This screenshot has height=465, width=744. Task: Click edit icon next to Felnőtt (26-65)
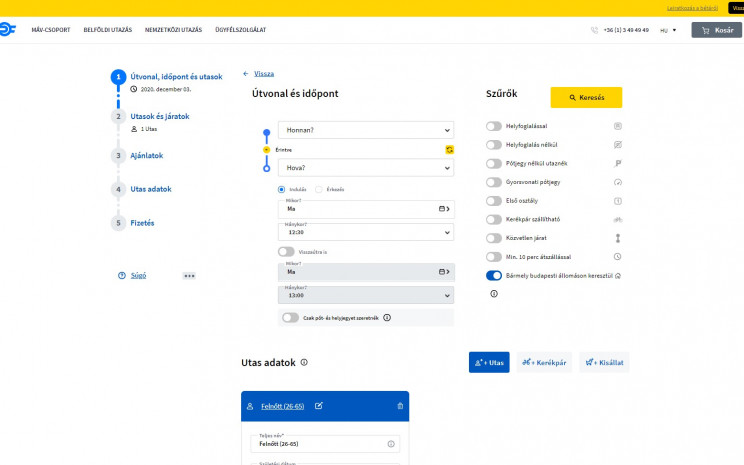pyautogui.click(x=319, y=406)
